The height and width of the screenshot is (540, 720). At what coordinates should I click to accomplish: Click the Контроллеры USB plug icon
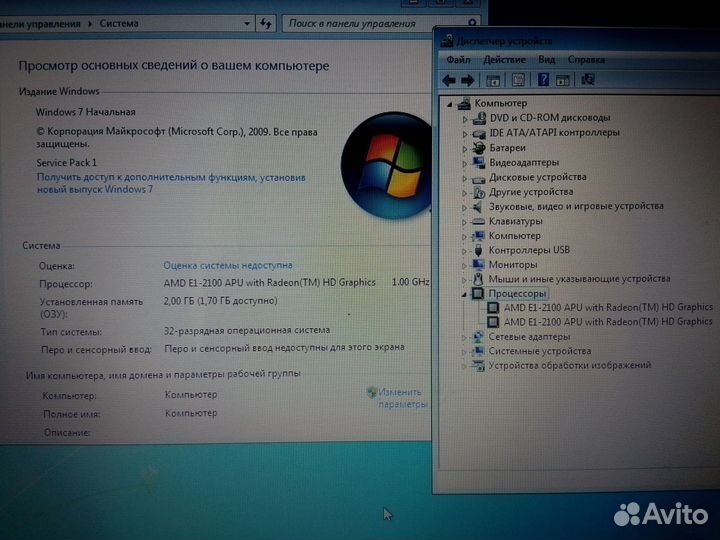click(478, 250)
